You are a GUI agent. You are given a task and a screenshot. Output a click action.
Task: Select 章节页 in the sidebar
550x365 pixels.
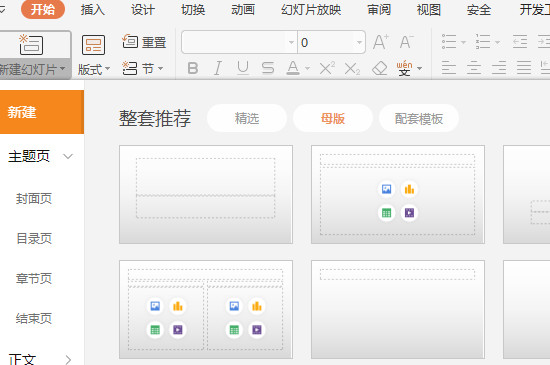pyautogui.click(x=34, y=278)
